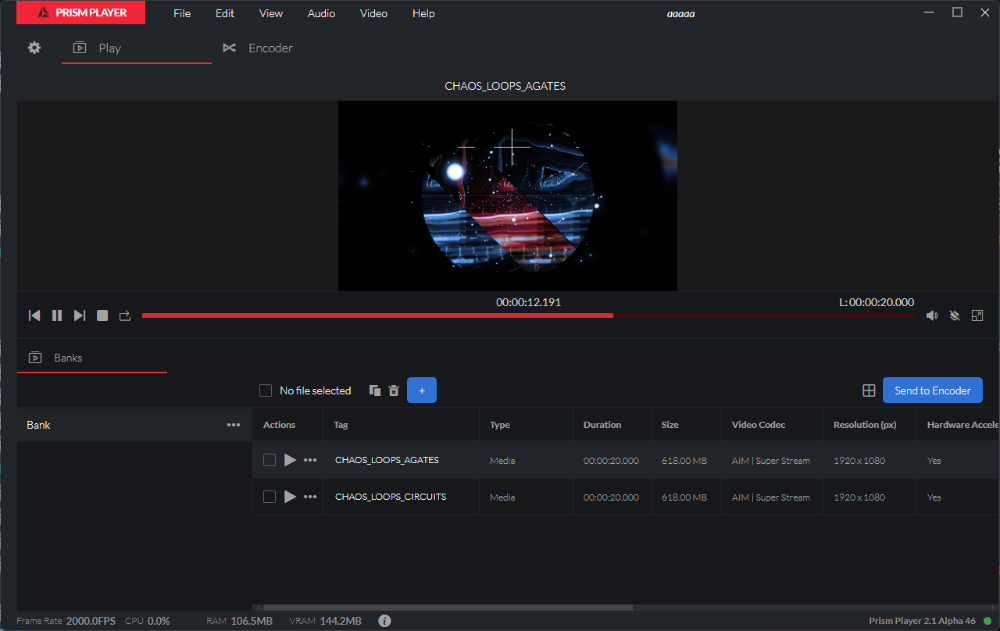Sort by Tag column header
Screen dimensions: 1000x631
tap(341, 425)
